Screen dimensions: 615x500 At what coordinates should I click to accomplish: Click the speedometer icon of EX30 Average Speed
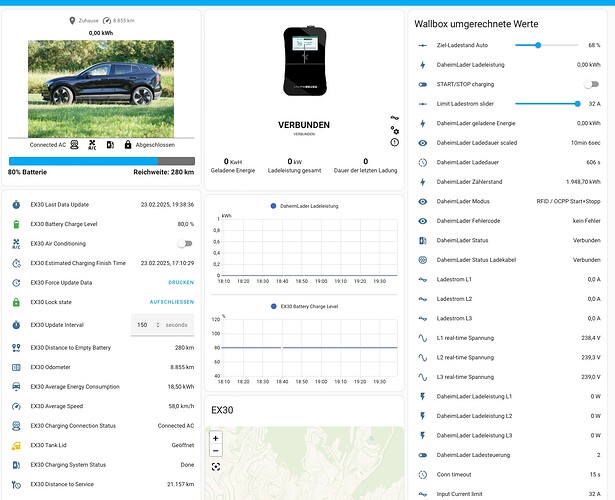point(16,406)
